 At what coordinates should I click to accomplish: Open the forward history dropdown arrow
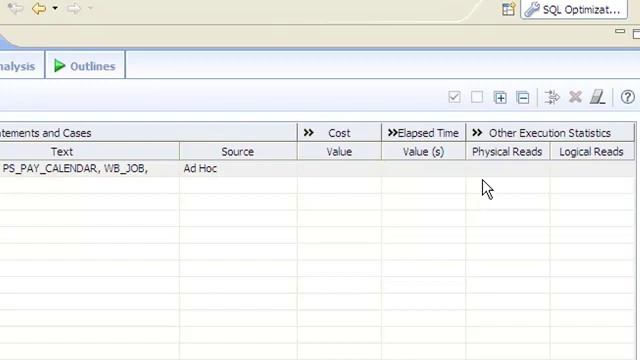(x=90, y=8)
